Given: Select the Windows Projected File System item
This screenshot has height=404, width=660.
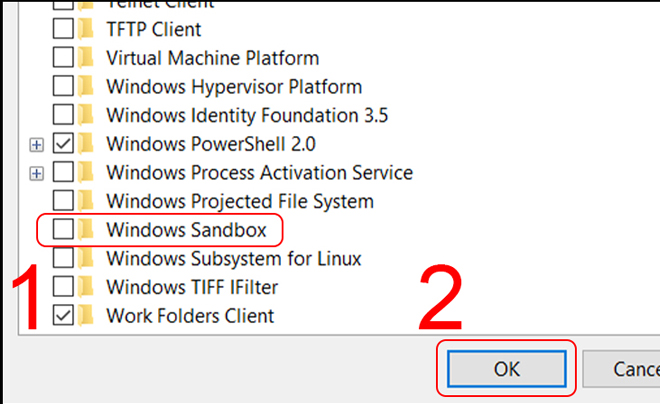Looking at the screenshot, I should click(240, 201).
